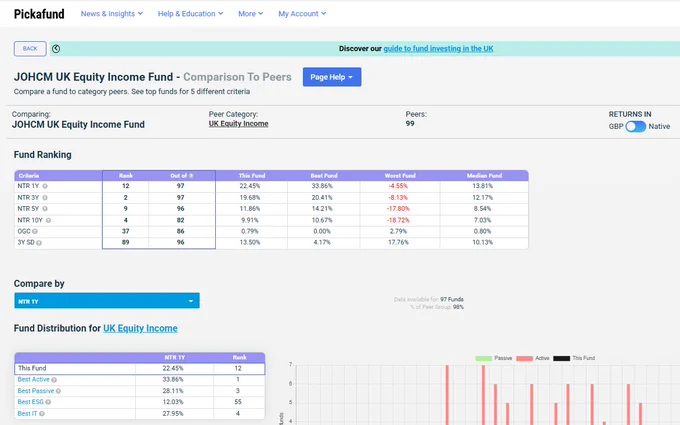Click the Worst Fund column header
The width and height of the screenshot is (680, 425).
400,176
